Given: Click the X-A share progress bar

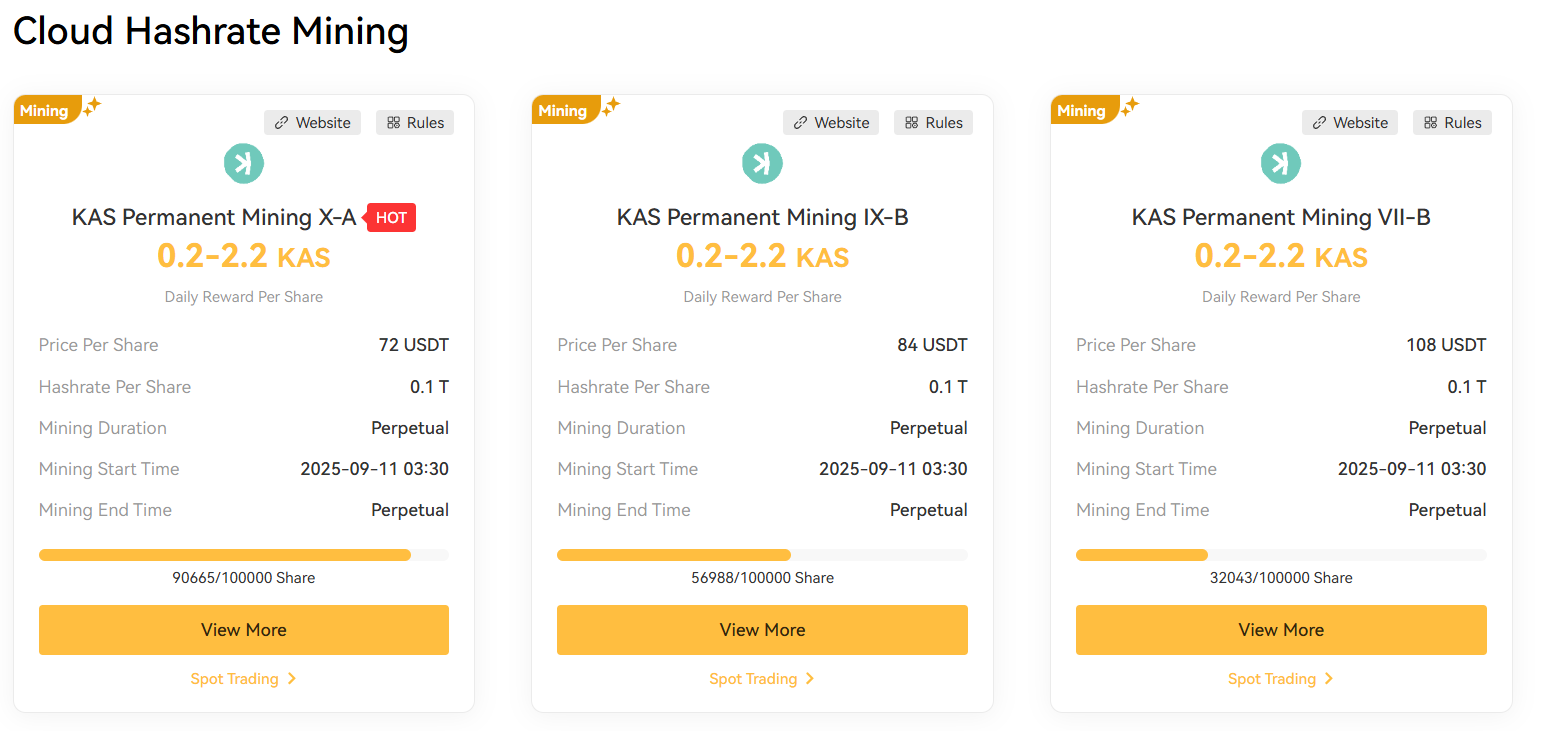Looking at the screenshot, I should coord(243,555).
